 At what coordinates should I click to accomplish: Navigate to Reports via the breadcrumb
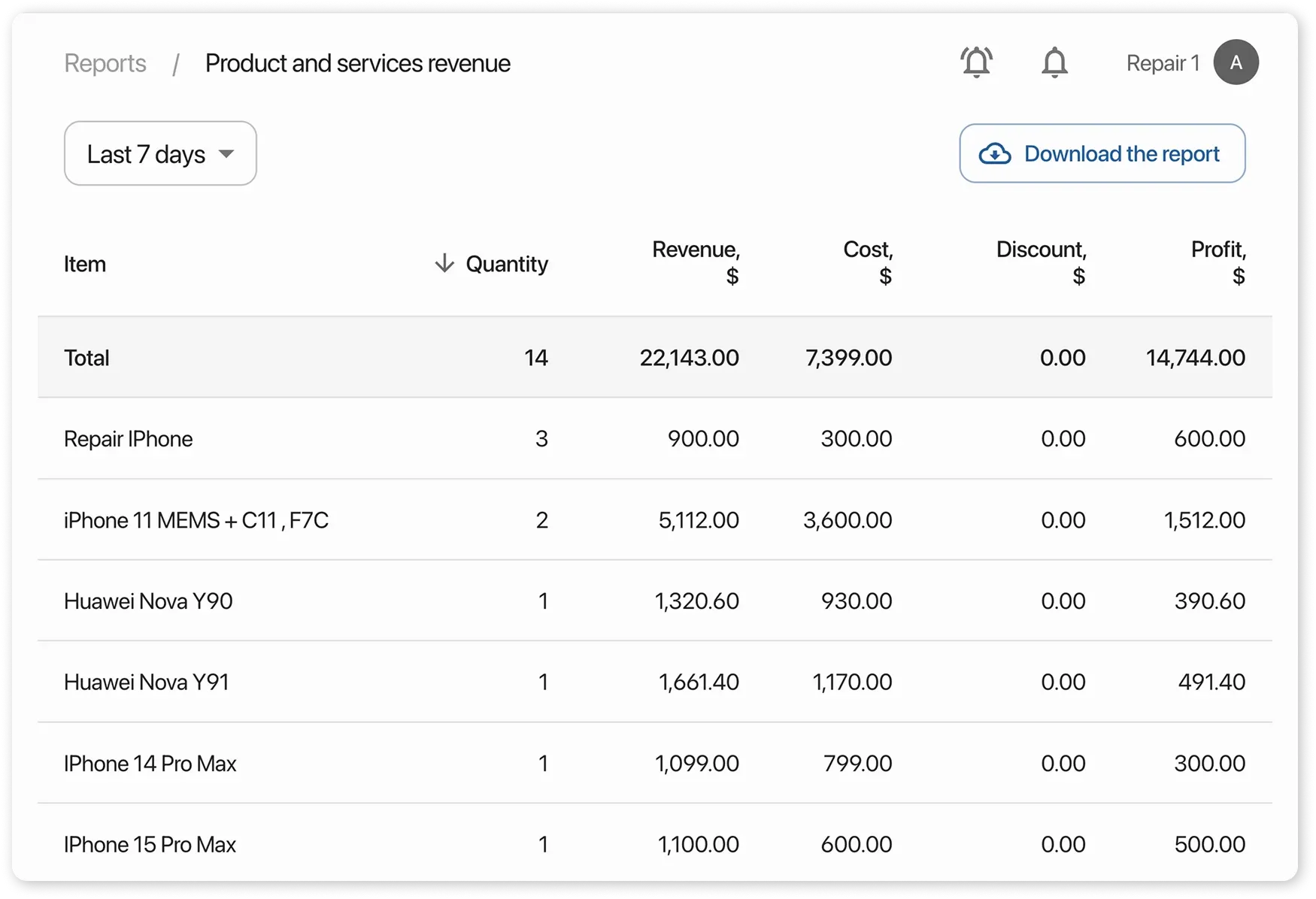click(105, 63)
